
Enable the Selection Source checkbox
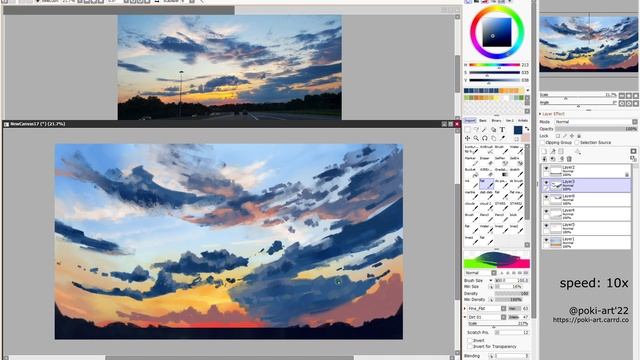577,142
